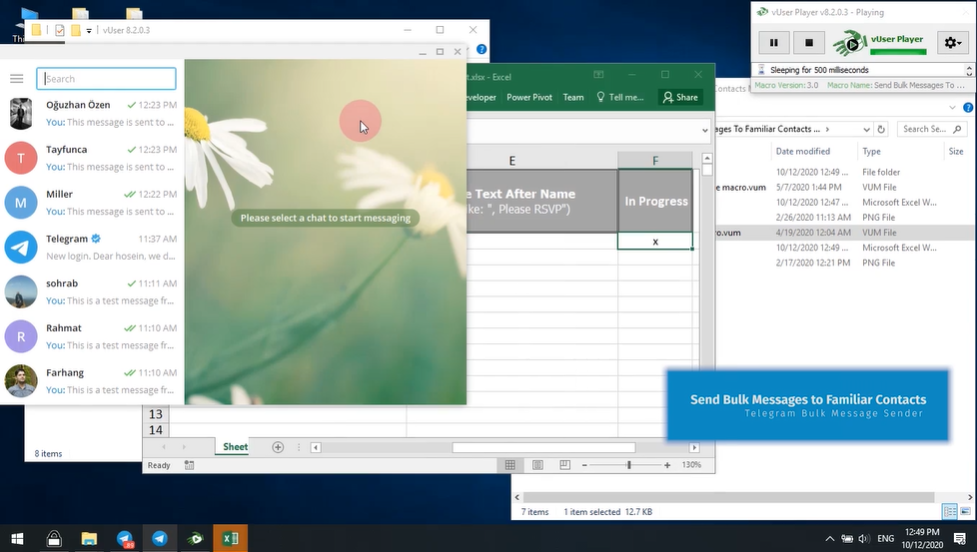Click the Telegram Search field

pyautogui.click(x=106, y=79)
